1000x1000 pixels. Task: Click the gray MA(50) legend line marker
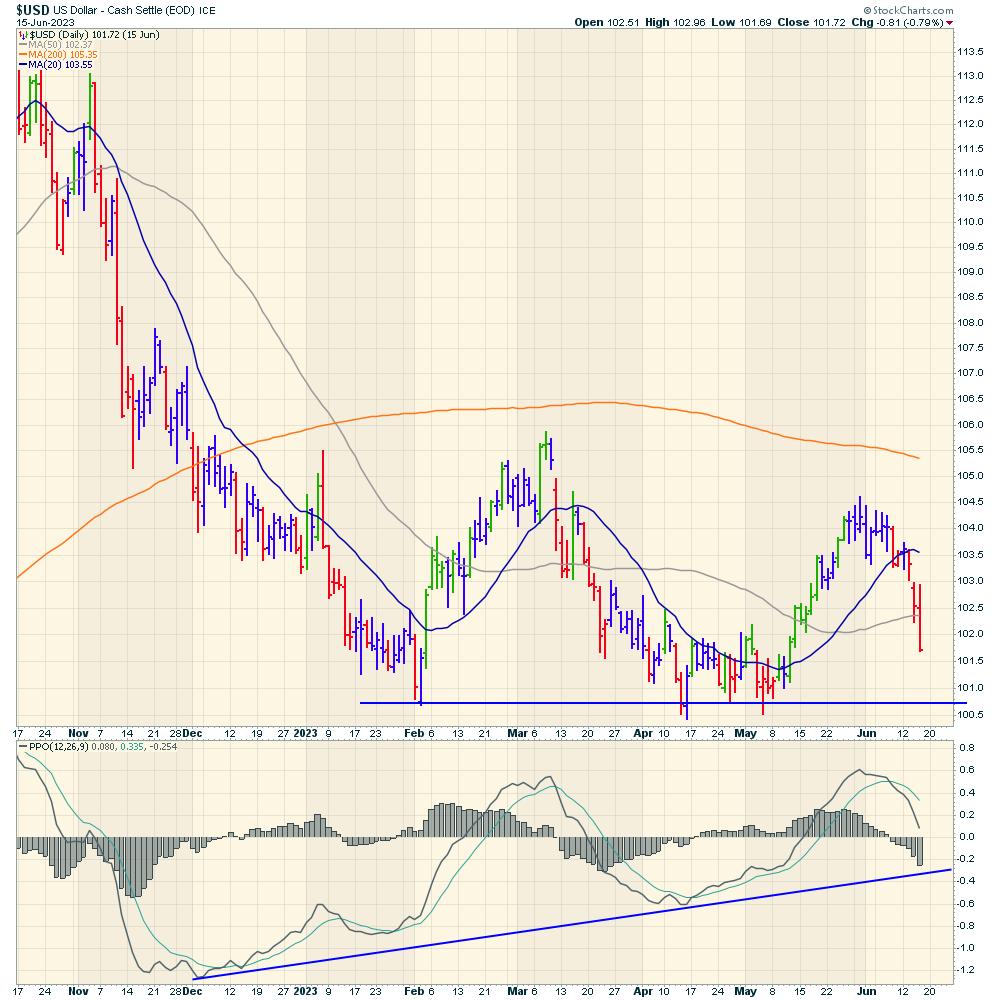pyautogui.click(x=24, y=45)
